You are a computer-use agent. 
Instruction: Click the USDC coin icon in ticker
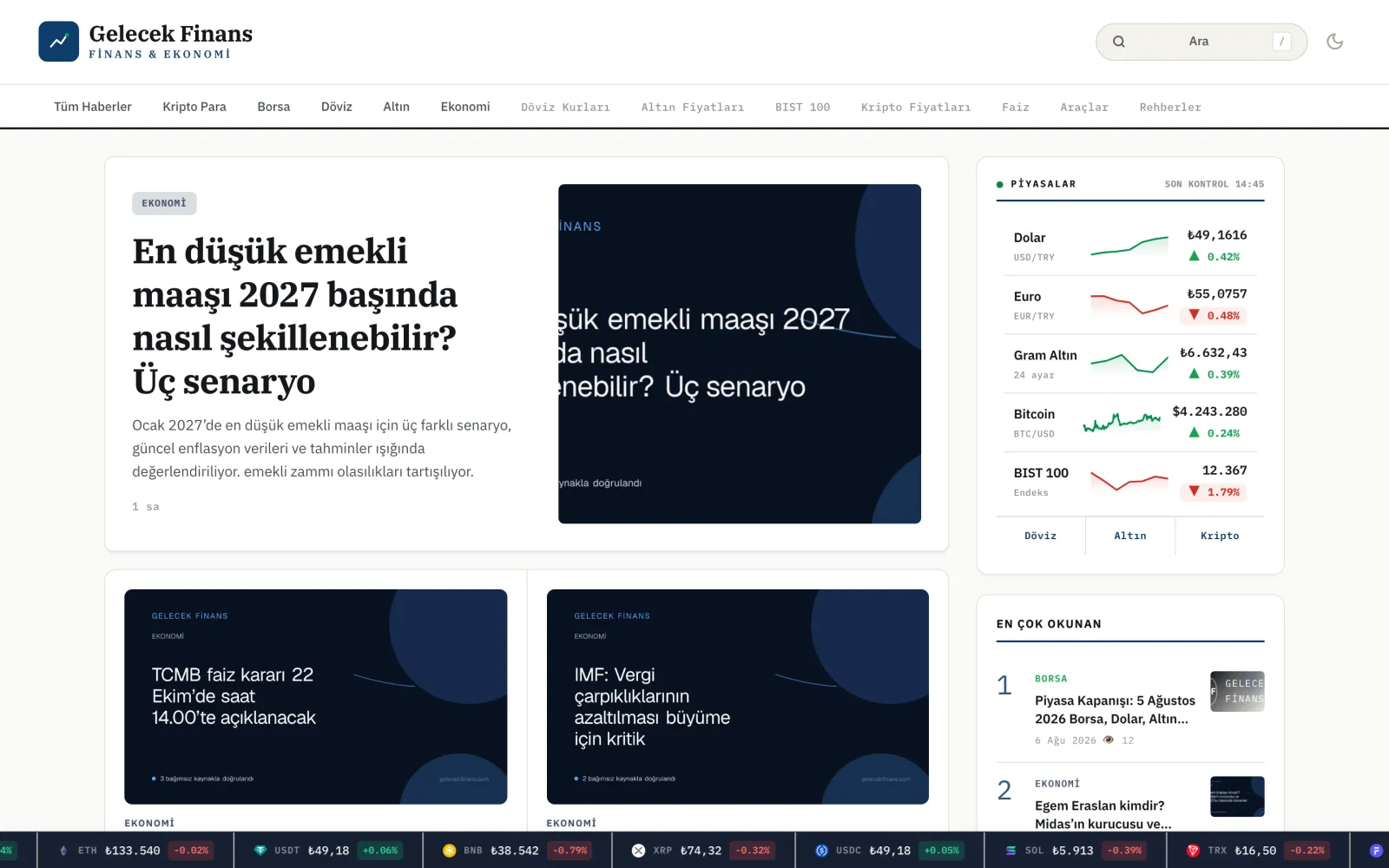tap(821, 851)
